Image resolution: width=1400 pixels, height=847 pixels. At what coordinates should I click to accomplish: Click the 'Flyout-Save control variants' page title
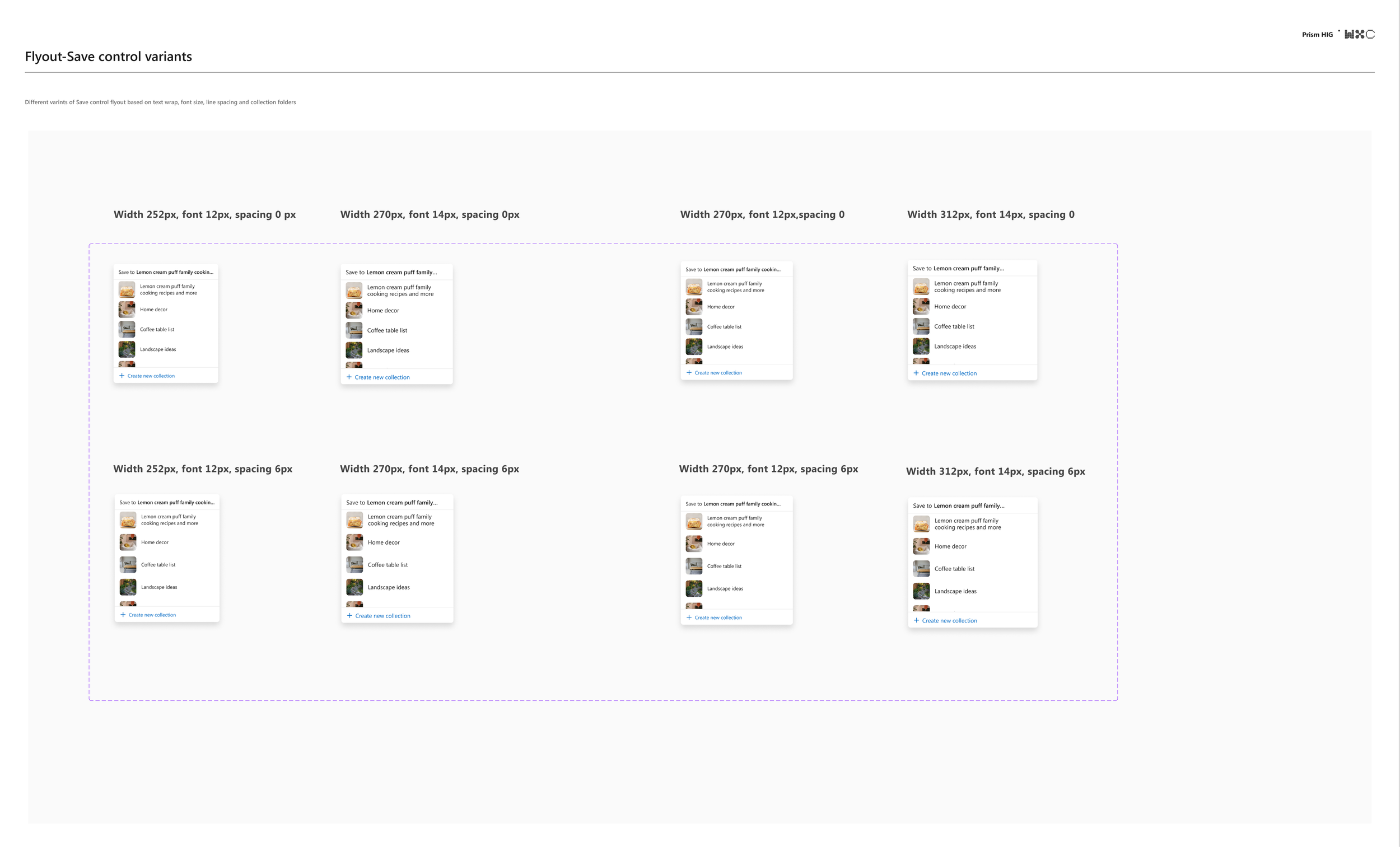tap(108, 56)
